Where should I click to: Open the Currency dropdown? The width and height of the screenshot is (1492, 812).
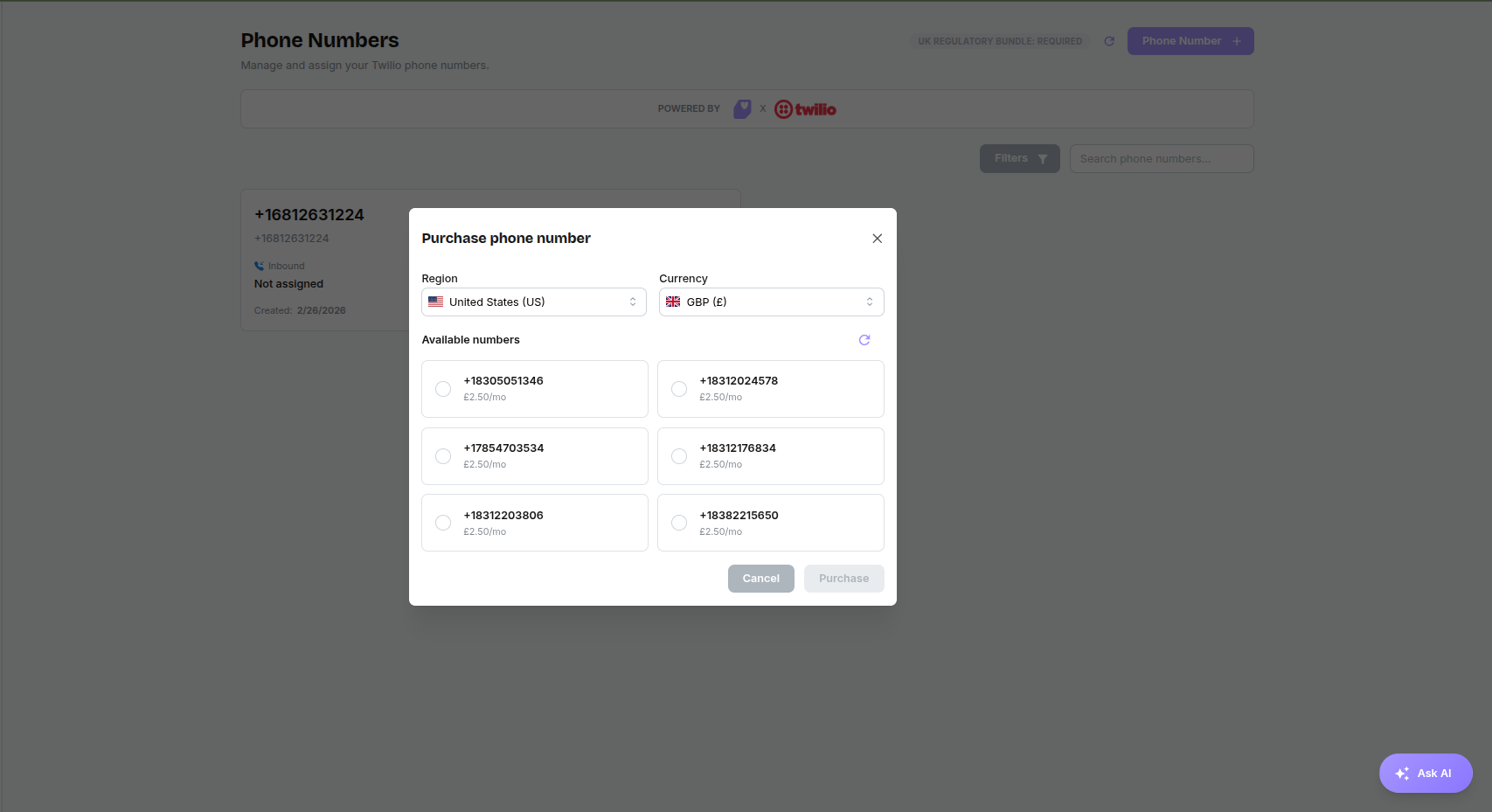[772, 302]
